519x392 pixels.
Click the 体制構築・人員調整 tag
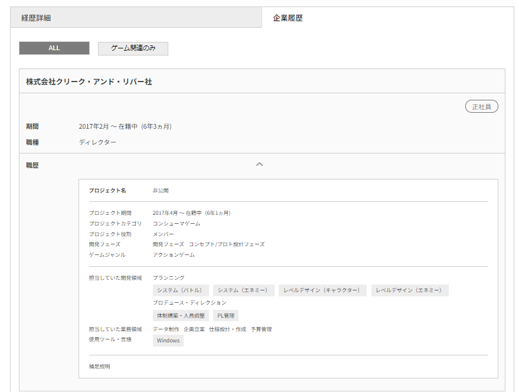click(x=181, y=315)
